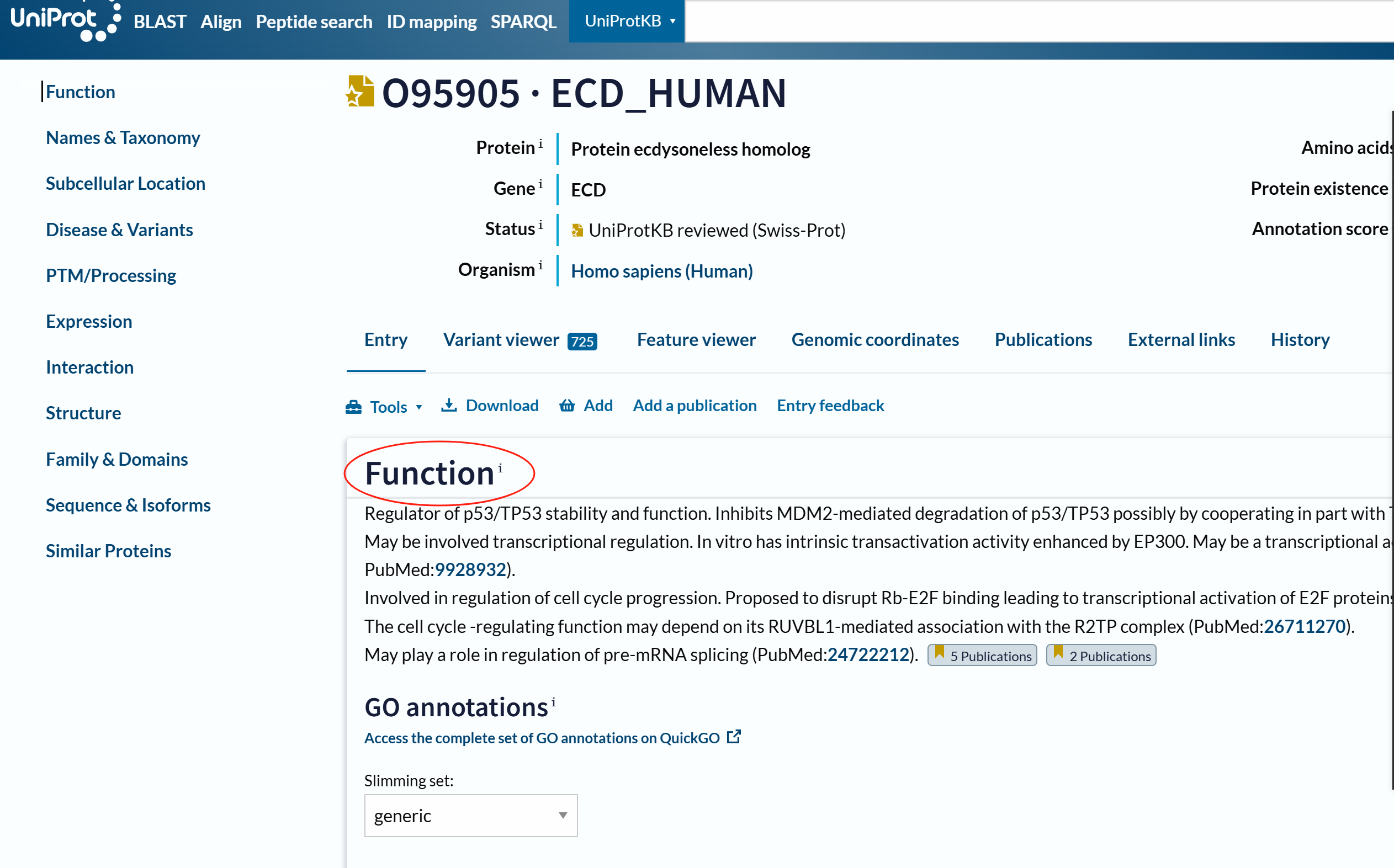Click the info icon next to GO annotations

pyautogui.click(x=553, y=702)
